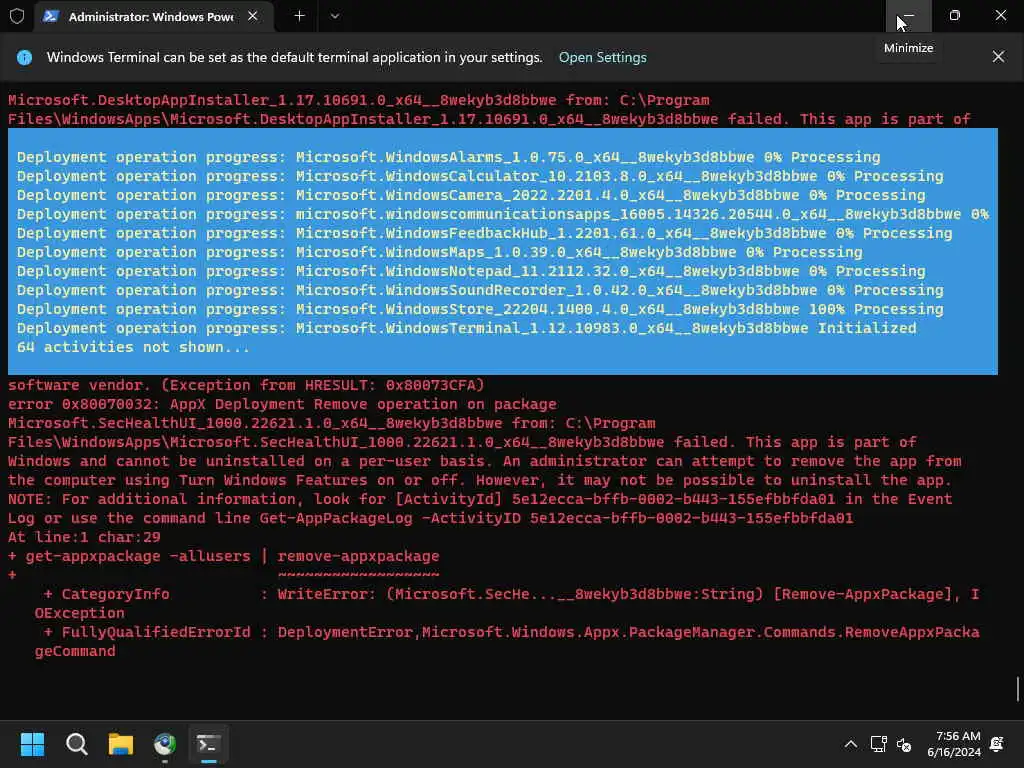
Task: Open the browser icon on taskbar
Action: 165,744
